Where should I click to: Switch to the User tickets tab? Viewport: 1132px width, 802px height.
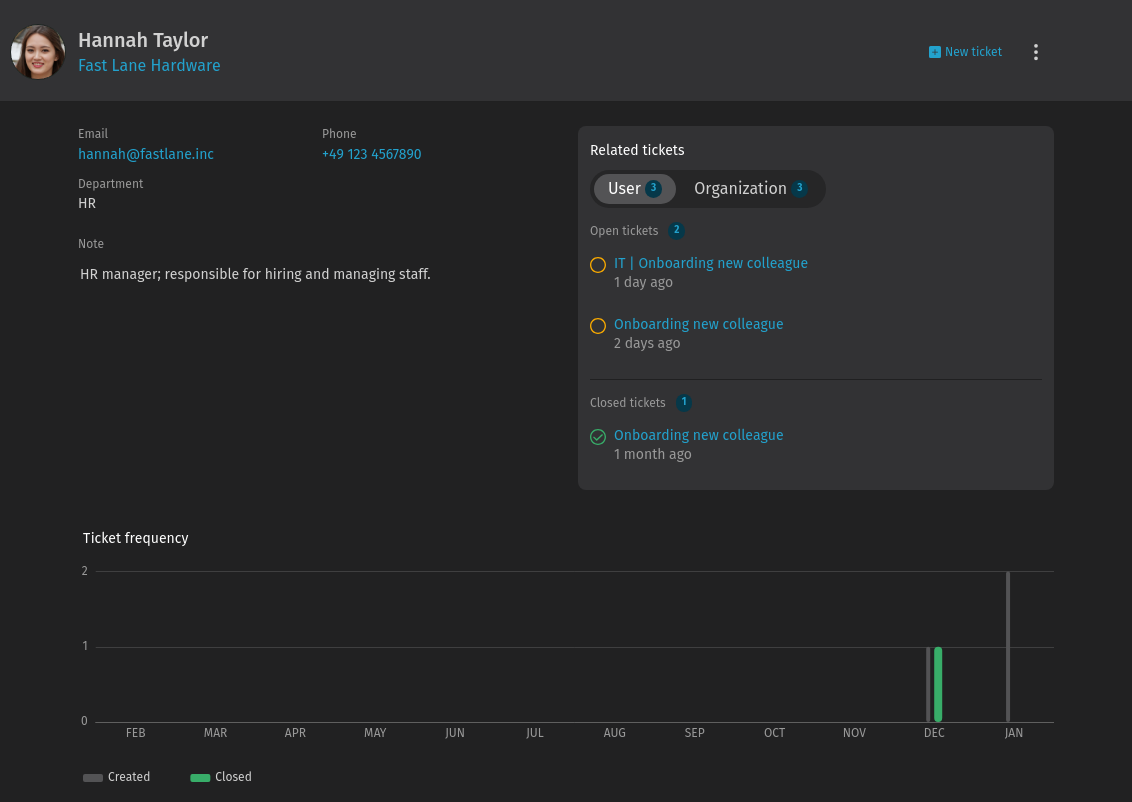tap(634, 188)
